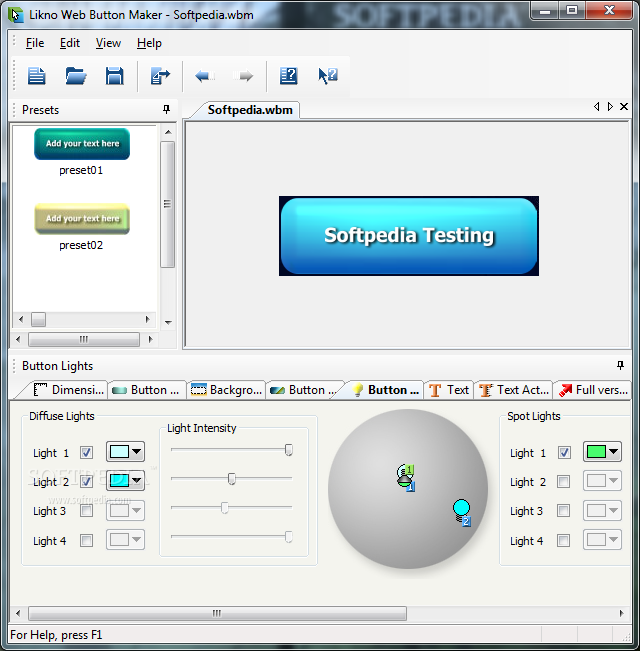Viewport: 640px width, 651px height.
Task: Click Light 2 intensity slider thumb
Action: click(x=232, y=479)
